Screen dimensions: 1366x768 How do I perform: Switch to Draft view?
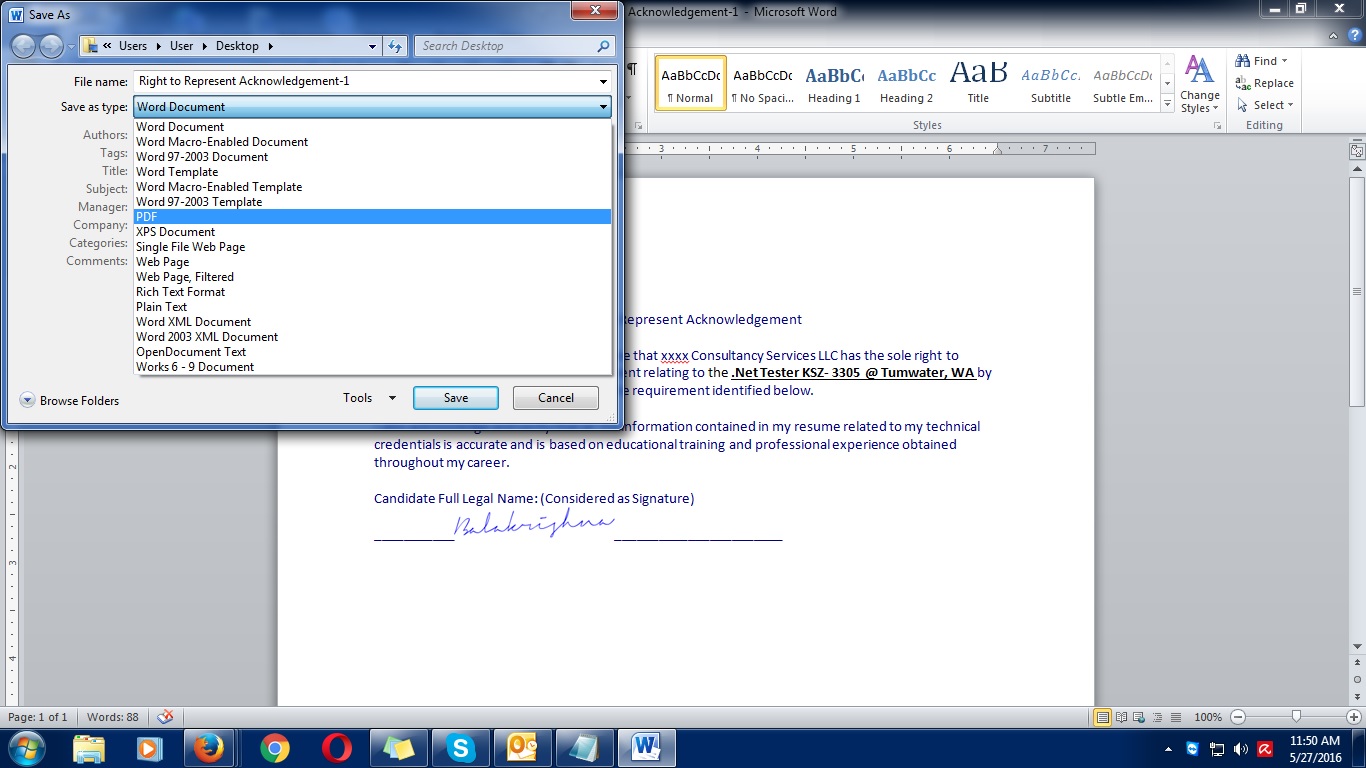click(x=1175, y=717)
